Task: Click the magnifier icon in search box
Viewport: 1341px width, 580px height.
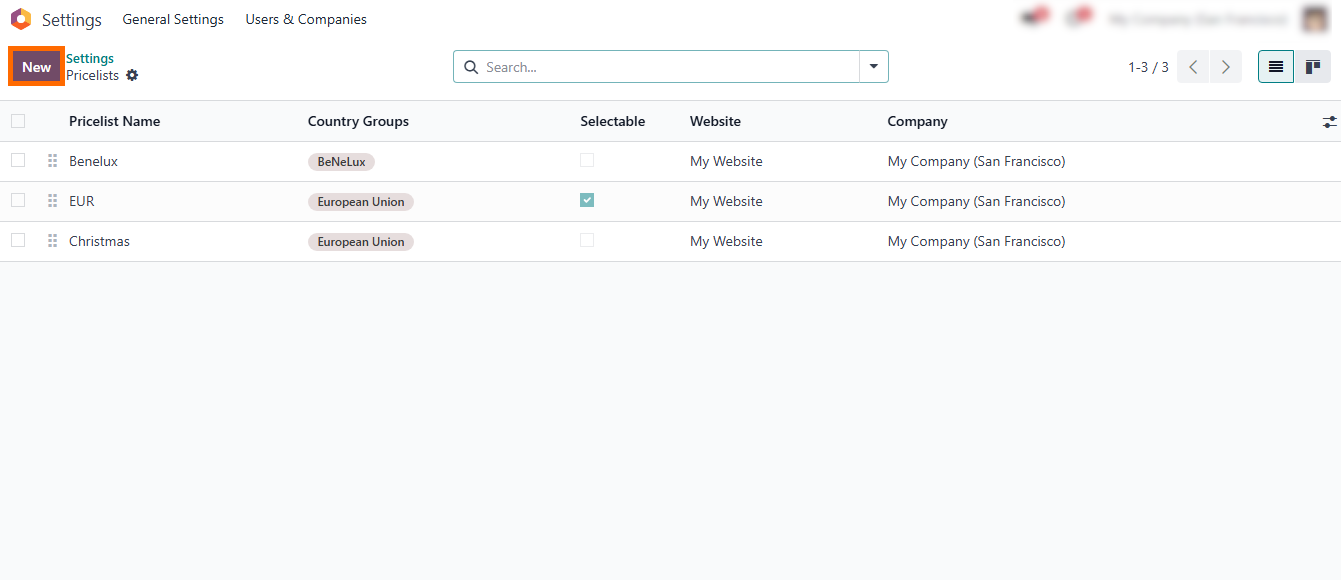Action: coord(471,67)
